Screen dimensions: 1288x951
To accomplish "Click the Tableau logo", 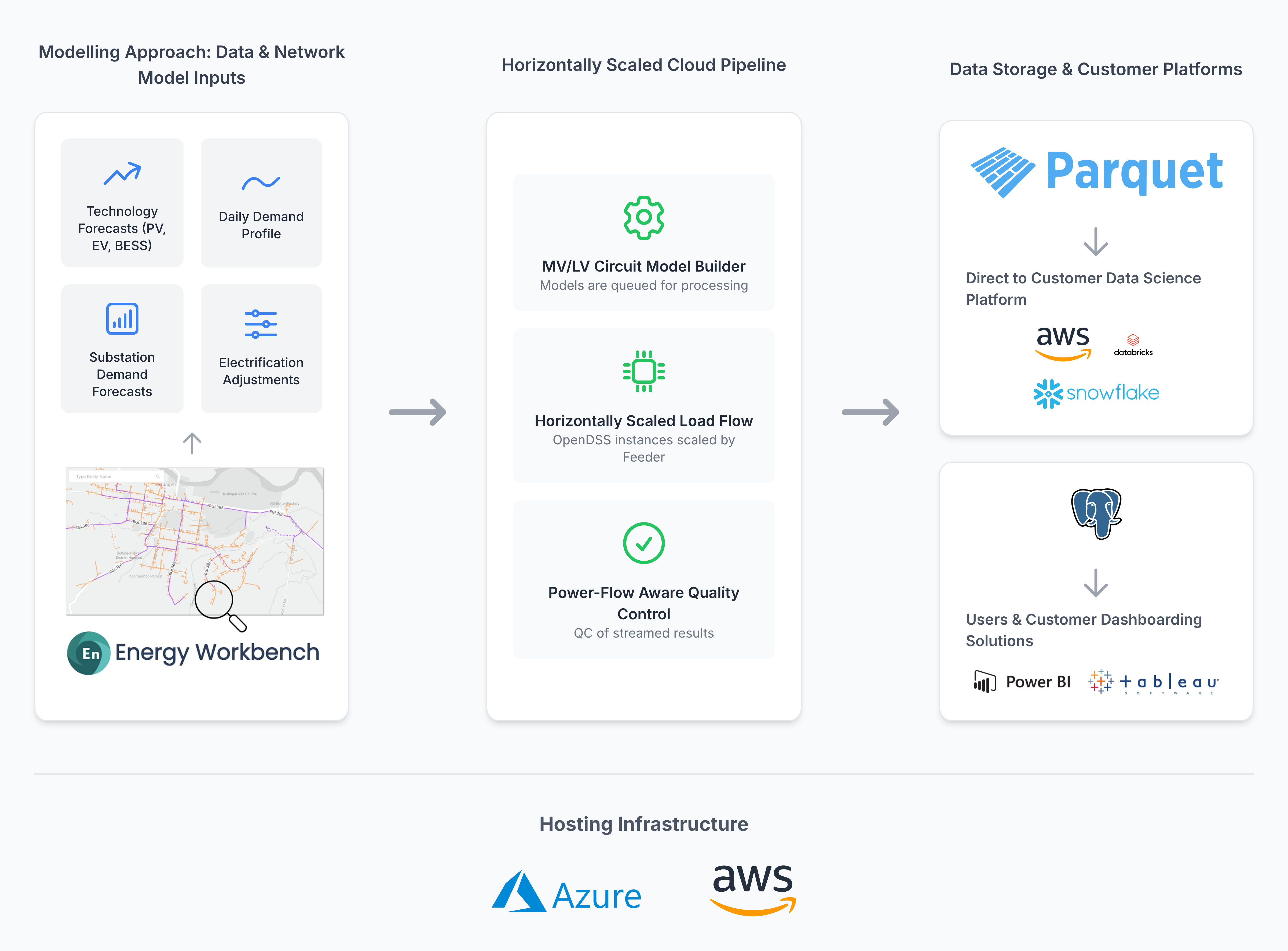I will pos(1153,682).
